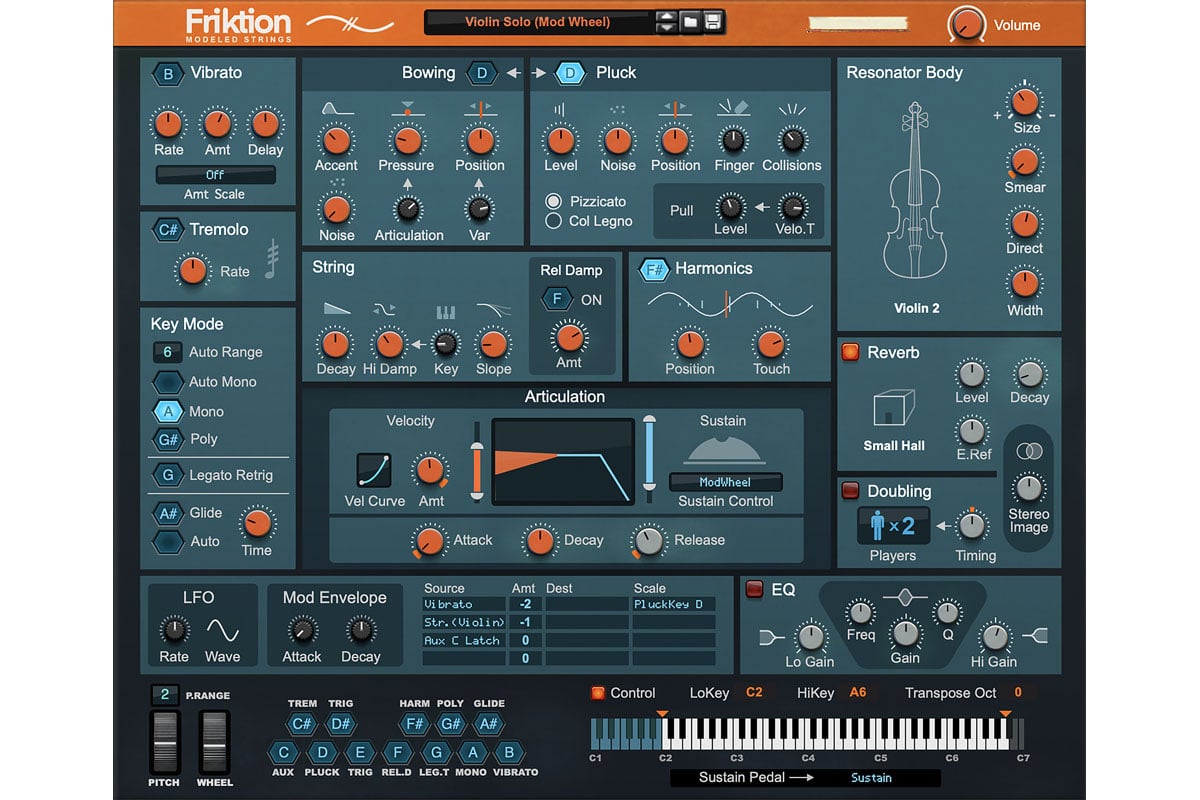The width and height of the screenshot is (1200, 800).
Task: Open the Vel Curve shape icon
Action: tap(374, 470)
